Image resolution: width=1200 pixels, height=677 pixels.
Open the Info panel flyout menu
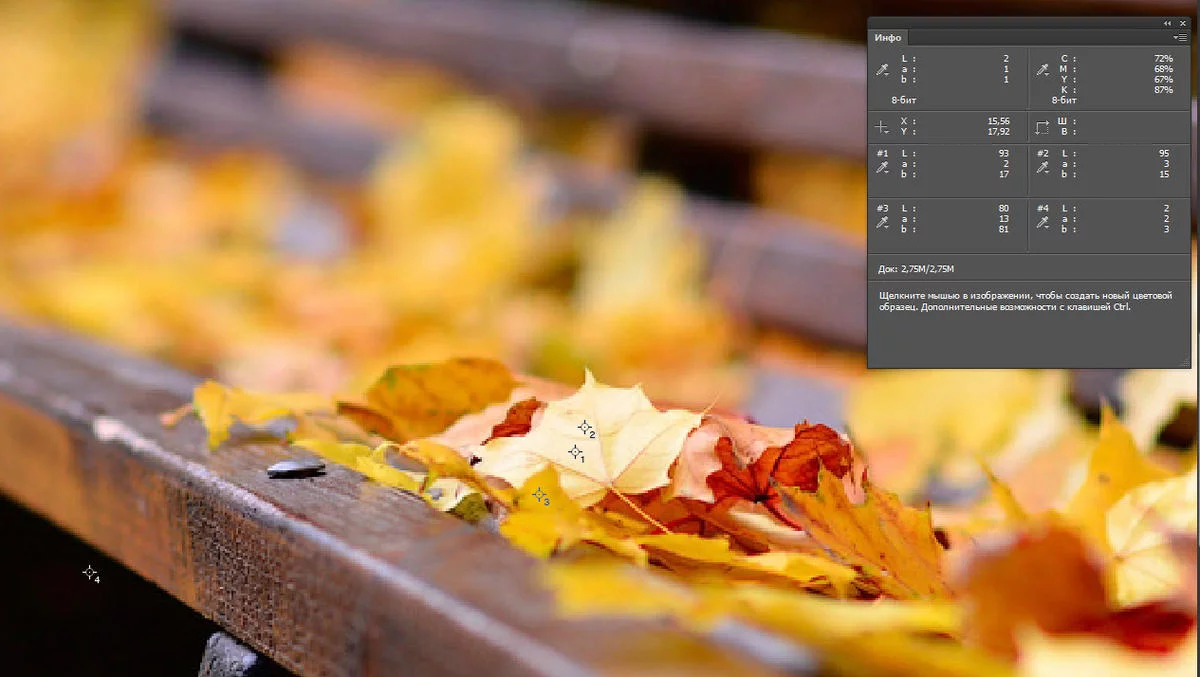1180,37
